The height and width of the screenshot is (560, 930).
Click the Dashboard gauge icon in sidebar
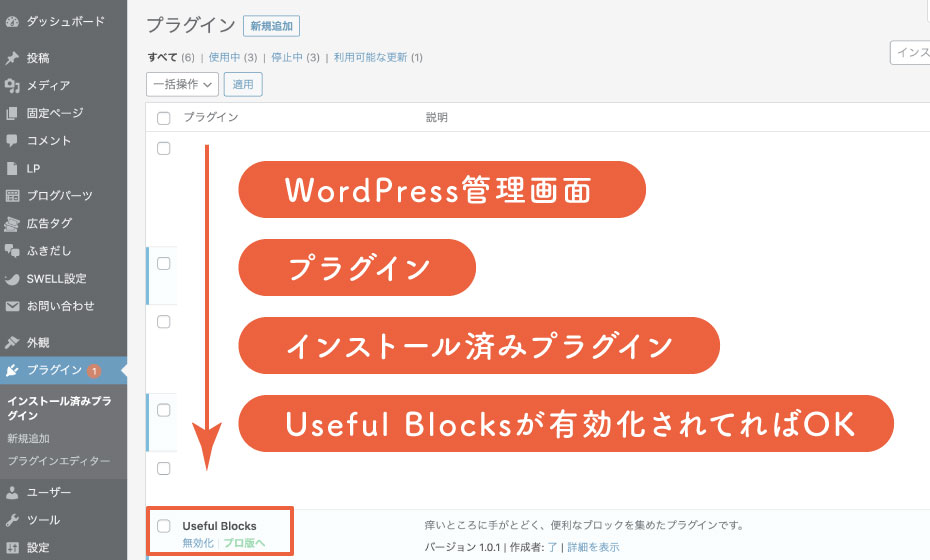tap(12, 20)
